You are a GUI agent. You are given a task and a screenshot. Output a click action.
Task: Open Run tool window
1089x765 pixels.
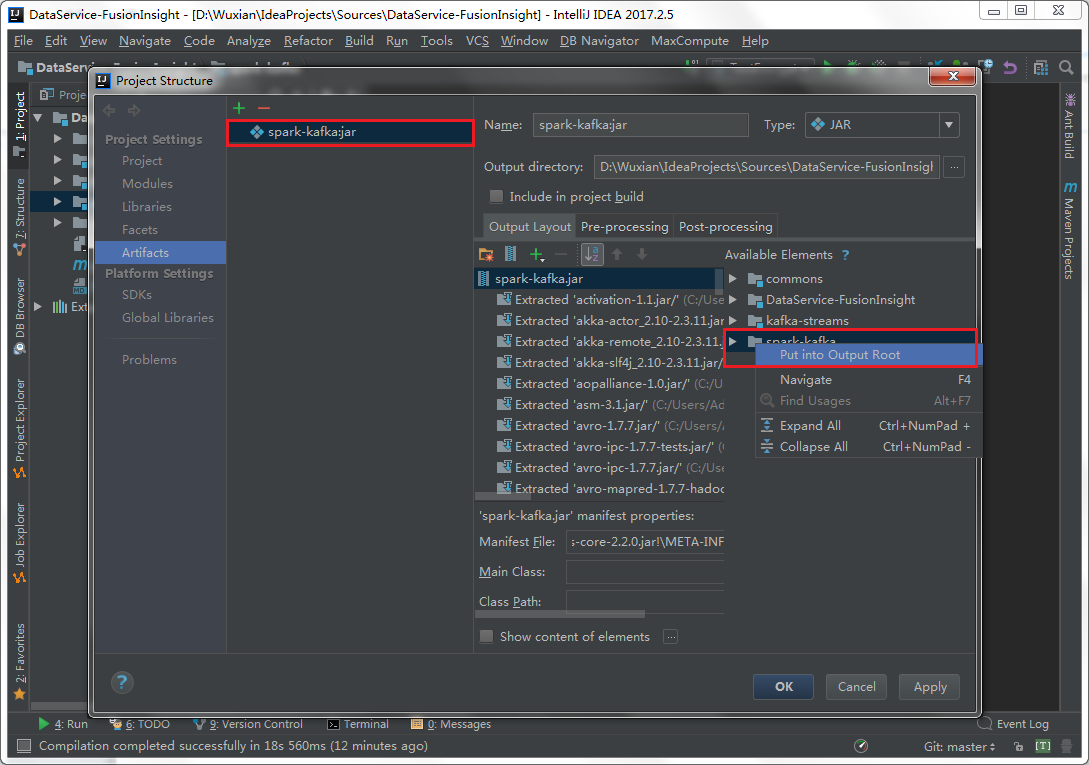click(63, 724)
